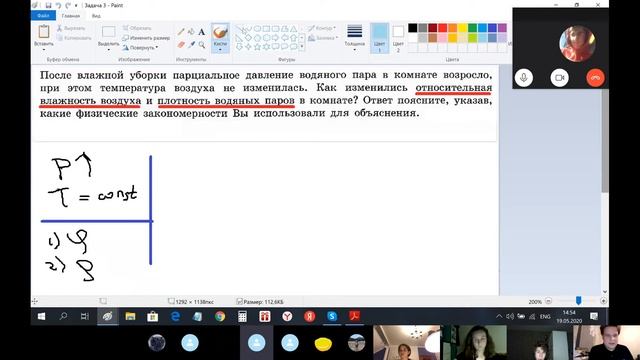Choose the oval shape in shapes gallery
The height and width of the screenshot is (360, 640).
pyautogui.click(x=258, y=29)
